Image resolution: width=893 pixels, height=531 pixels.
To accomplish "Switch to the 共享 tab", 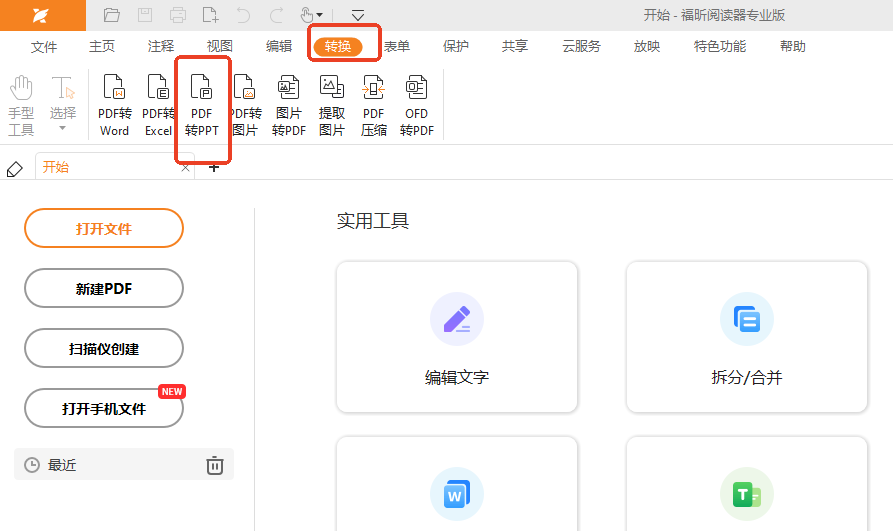I will point(515,46).
